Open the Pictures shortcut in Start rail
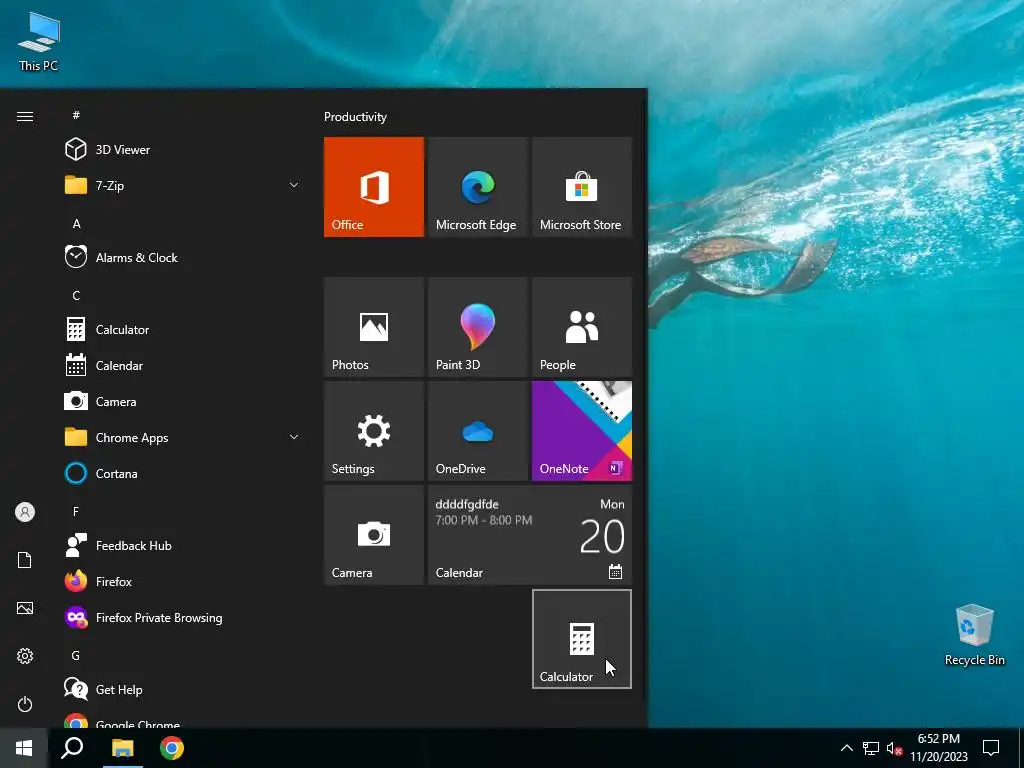Image resolution: width=1024 pixels, height=768 pixels. (x=25, y=608)
